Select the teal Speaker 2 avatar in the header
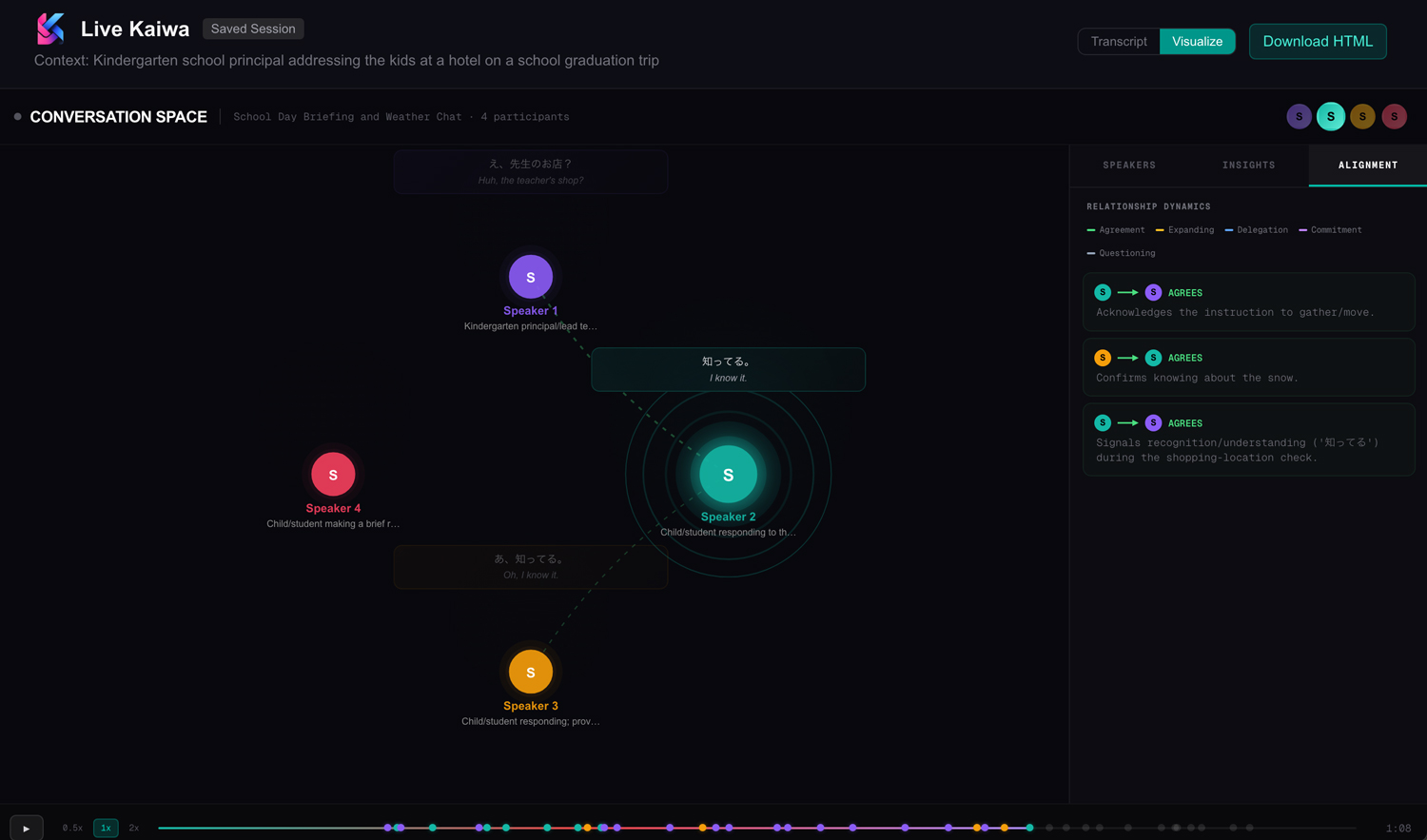The height and width of the screenshot is (840, 1427). click(x=1331, y=116)
